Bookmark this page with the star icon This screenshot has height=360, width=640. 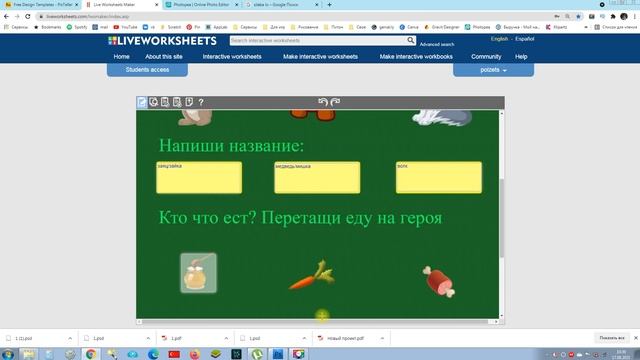578,16
